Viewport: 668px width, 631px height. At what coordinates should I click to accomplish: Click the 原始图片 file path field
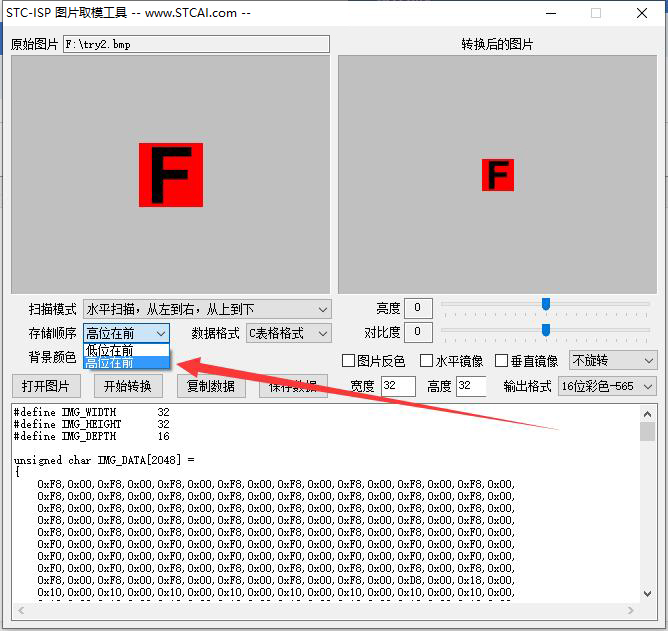196,44
